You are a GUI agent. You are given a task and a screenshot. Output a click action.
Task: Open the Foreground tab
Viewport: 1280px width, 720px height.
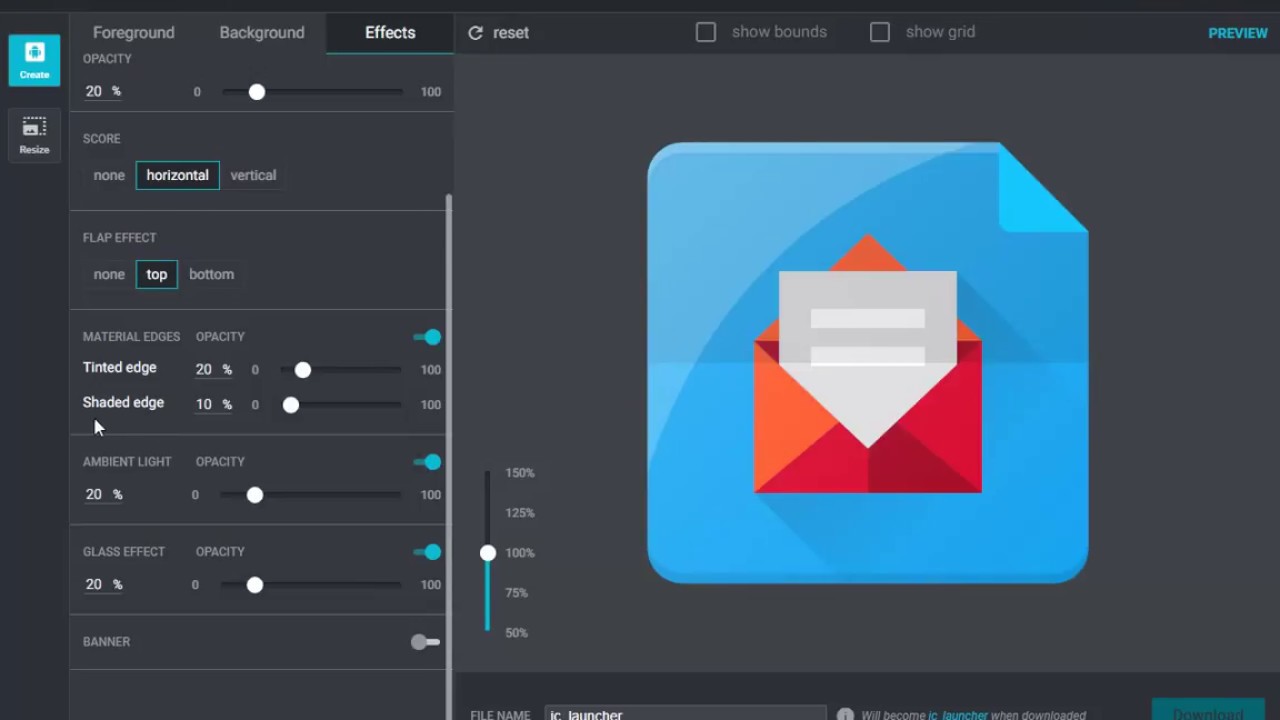(133, 32)
